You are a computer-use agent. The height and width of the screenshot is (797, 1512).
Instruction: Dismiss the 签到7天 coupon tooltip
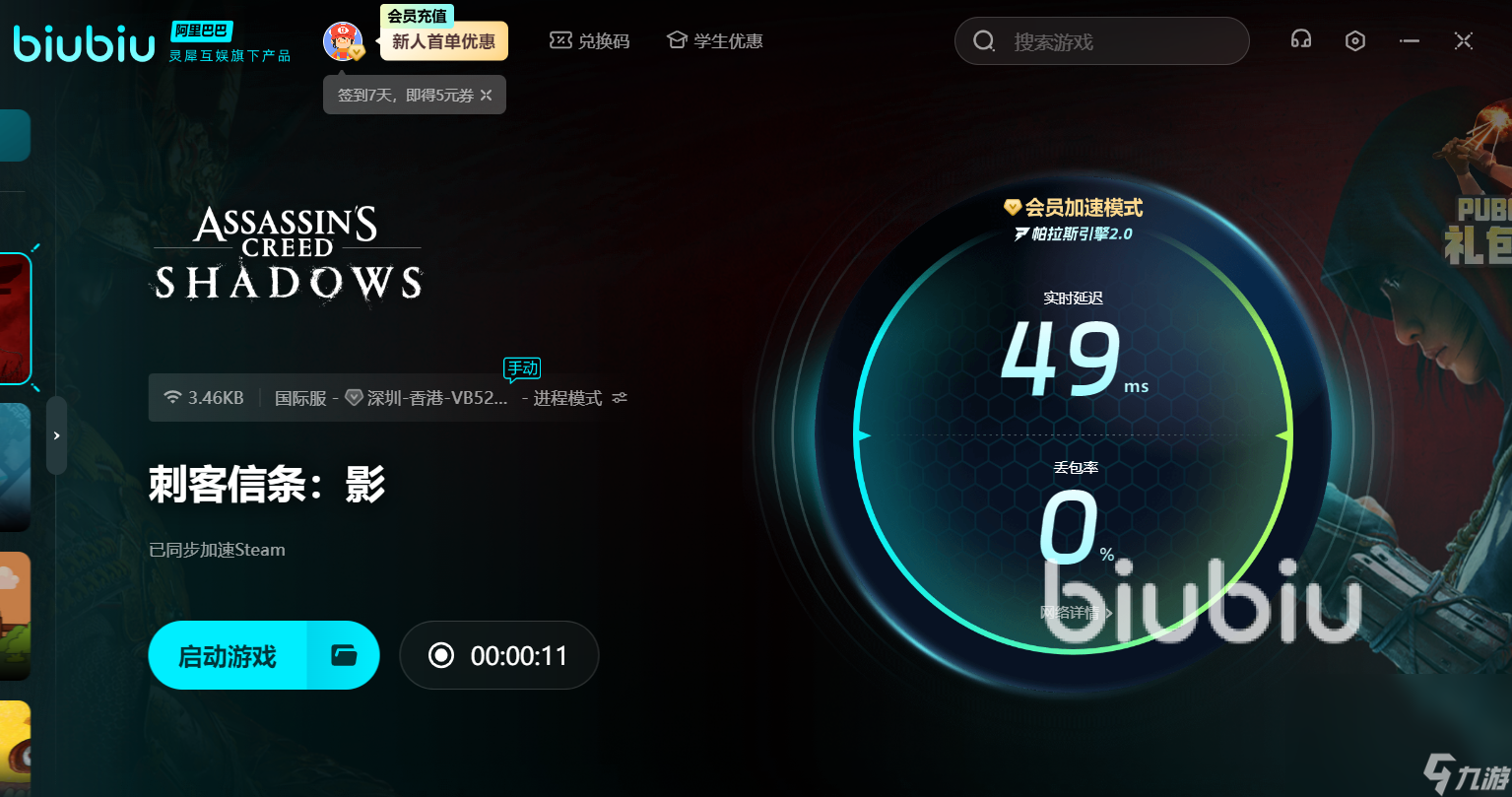click(x=486, y=96)
